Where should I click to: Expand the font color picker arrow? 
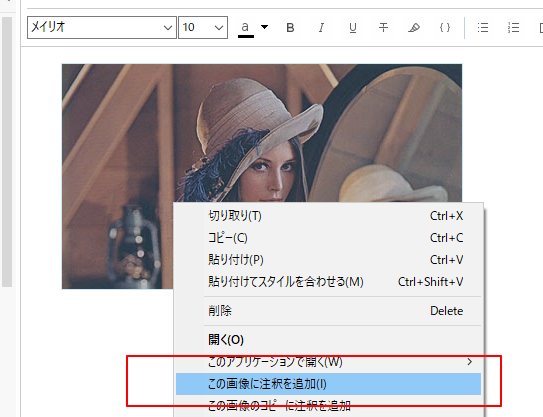tap(264, 27)
